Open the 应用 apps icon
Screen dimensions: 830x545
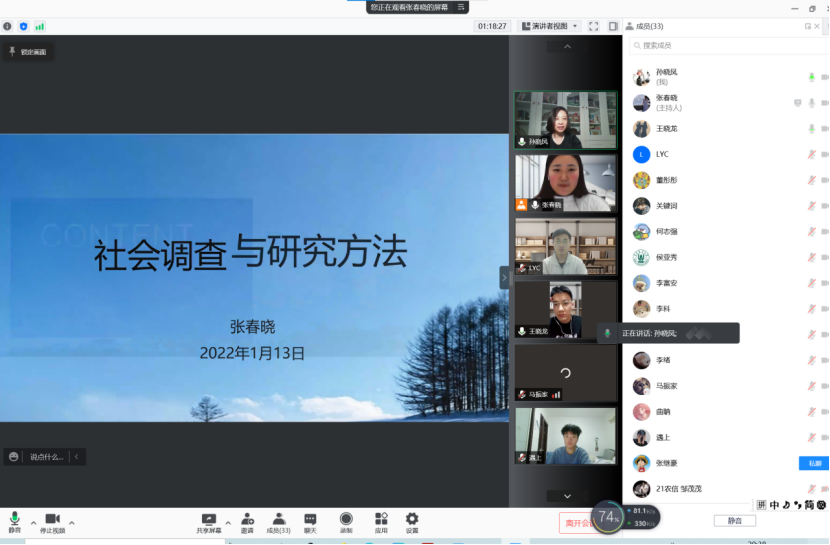pos(381,520)
